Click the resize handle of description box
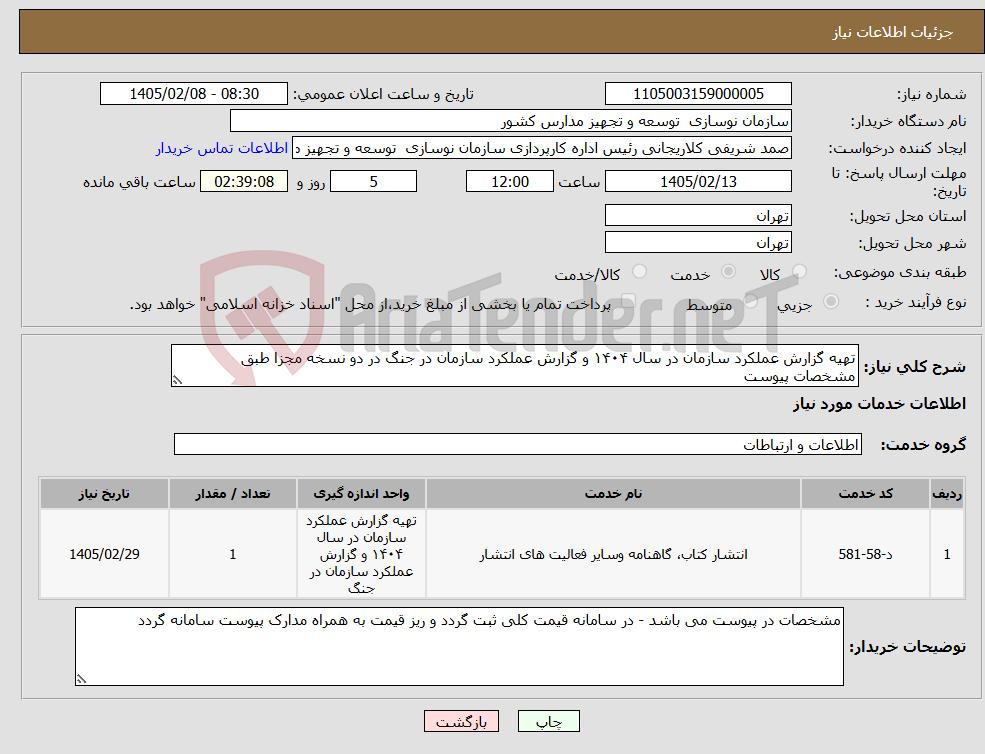This screenshot has height=754, width=985. click(177, 380)
